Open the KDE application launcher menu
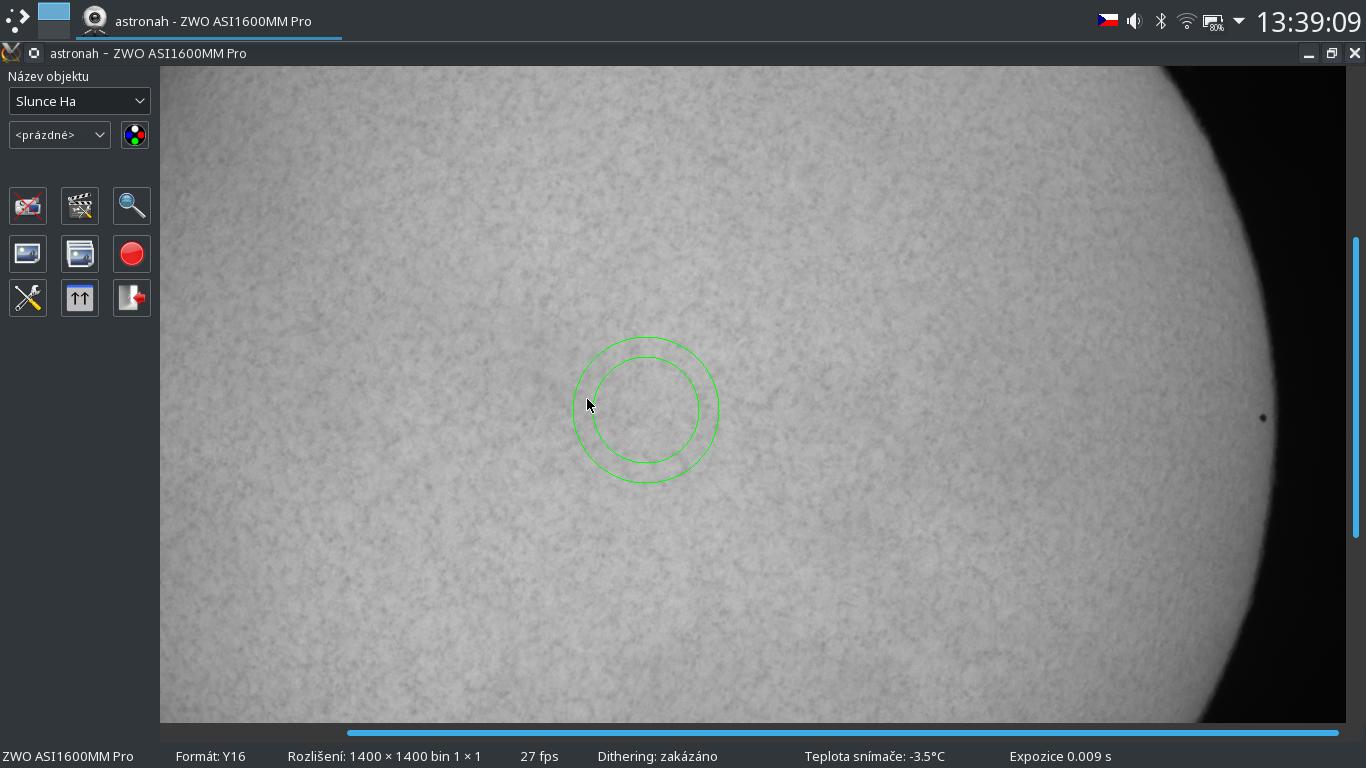This screenshot has width=1366, height=768. coord(17,20)
